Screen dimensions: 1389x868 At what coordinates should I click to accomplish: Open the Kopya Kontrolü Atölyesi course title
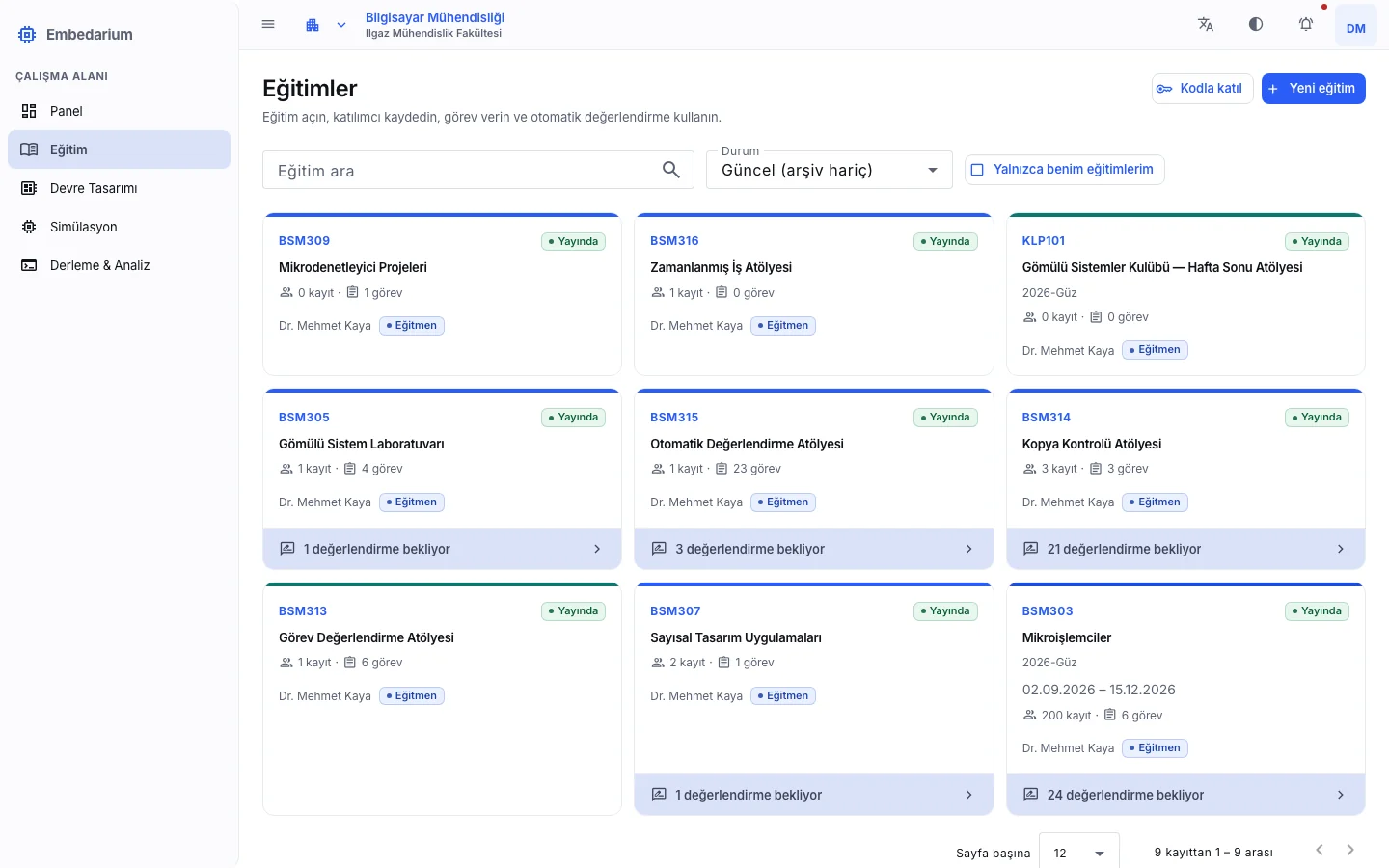point(1091,444)
